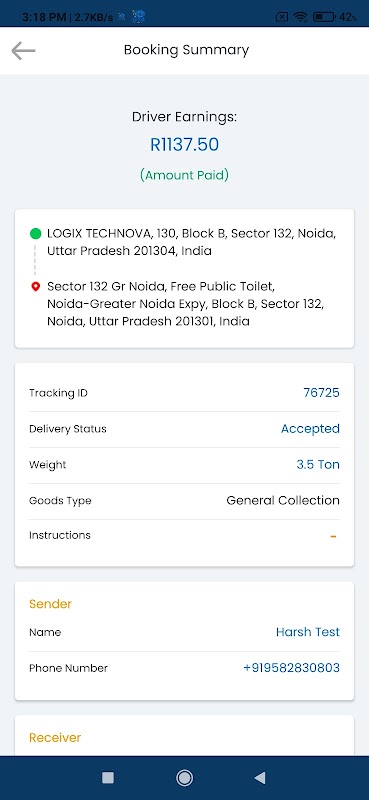Call sender phone number +919582830803

[291, 668]
